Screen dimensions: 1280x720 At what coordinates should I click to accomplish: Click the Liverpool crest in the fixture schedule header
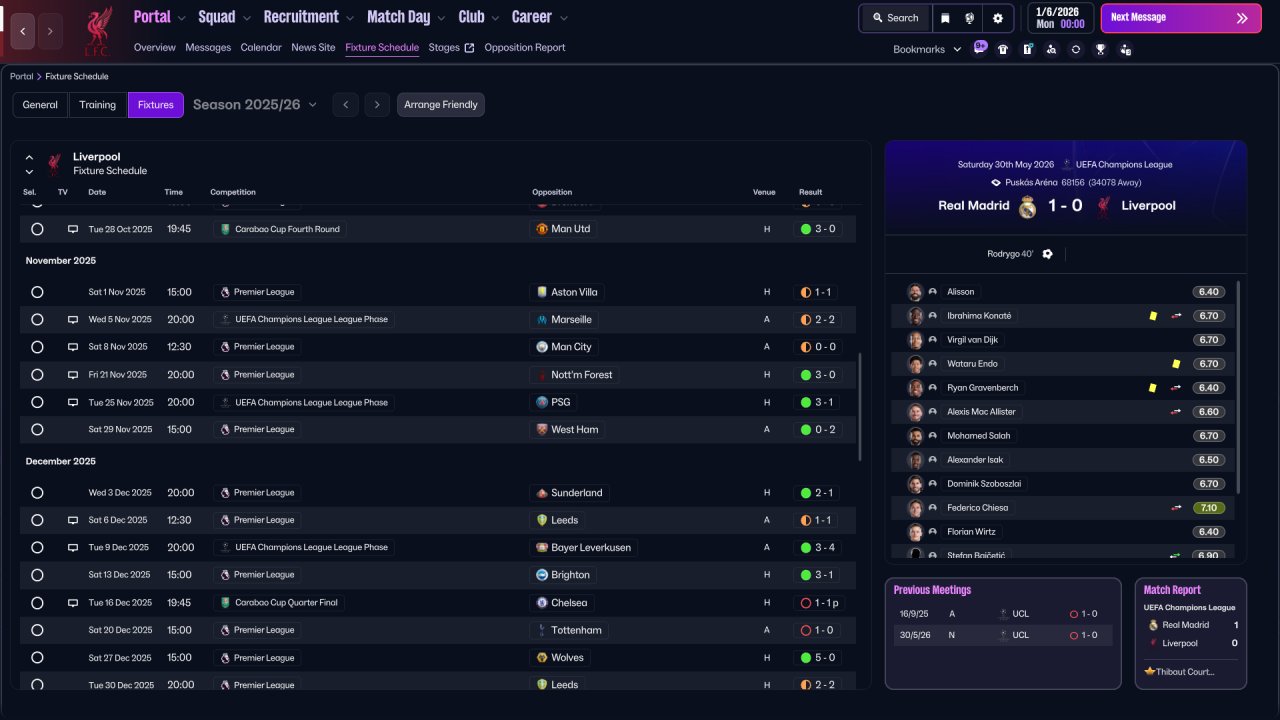[55, 164]
